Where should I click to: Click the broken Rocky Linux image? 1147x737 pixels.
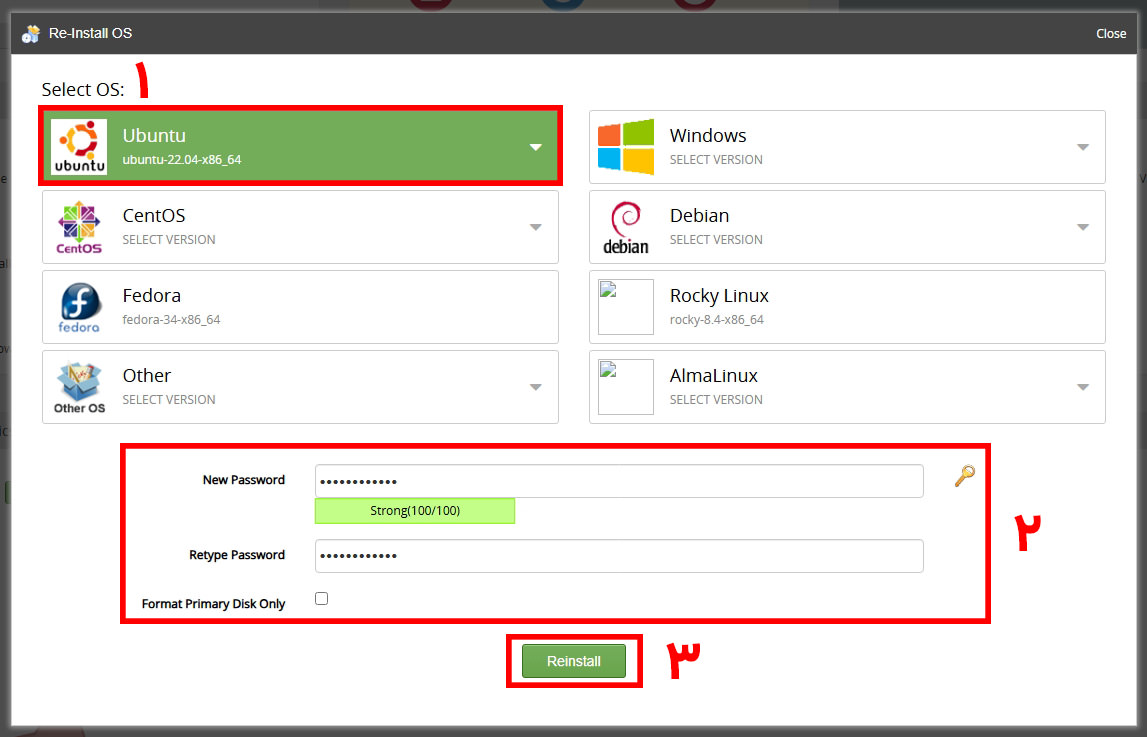click(x=625, y=307)
